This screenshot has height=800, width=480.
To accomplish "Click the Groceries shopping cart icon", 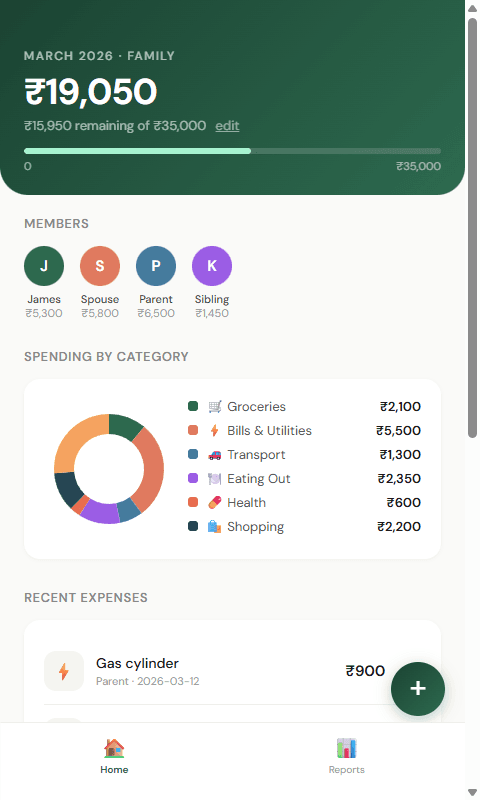I will click(215, 407).
